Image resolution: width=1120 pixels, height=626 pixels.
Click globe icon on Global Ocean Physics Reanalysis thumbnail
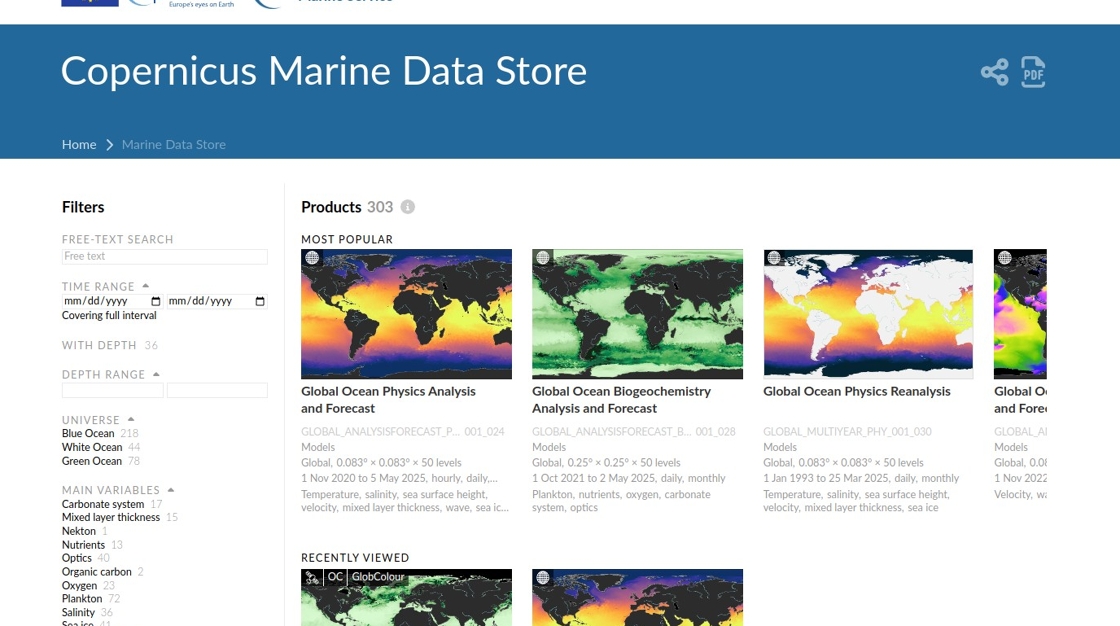pyautogui.click(x=774, y=258)
